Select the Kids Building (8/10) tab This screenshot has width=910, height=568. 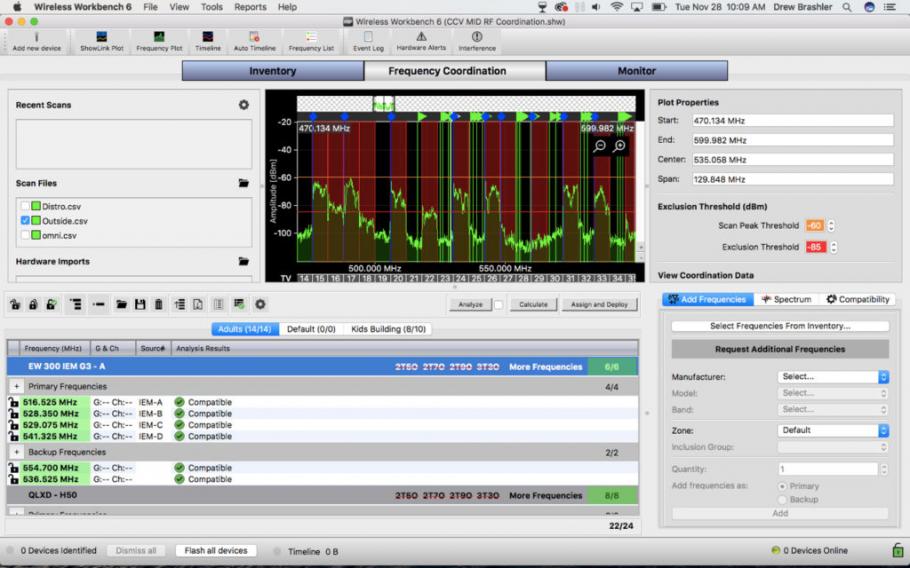pyautogui.click(x=388, y=329)
